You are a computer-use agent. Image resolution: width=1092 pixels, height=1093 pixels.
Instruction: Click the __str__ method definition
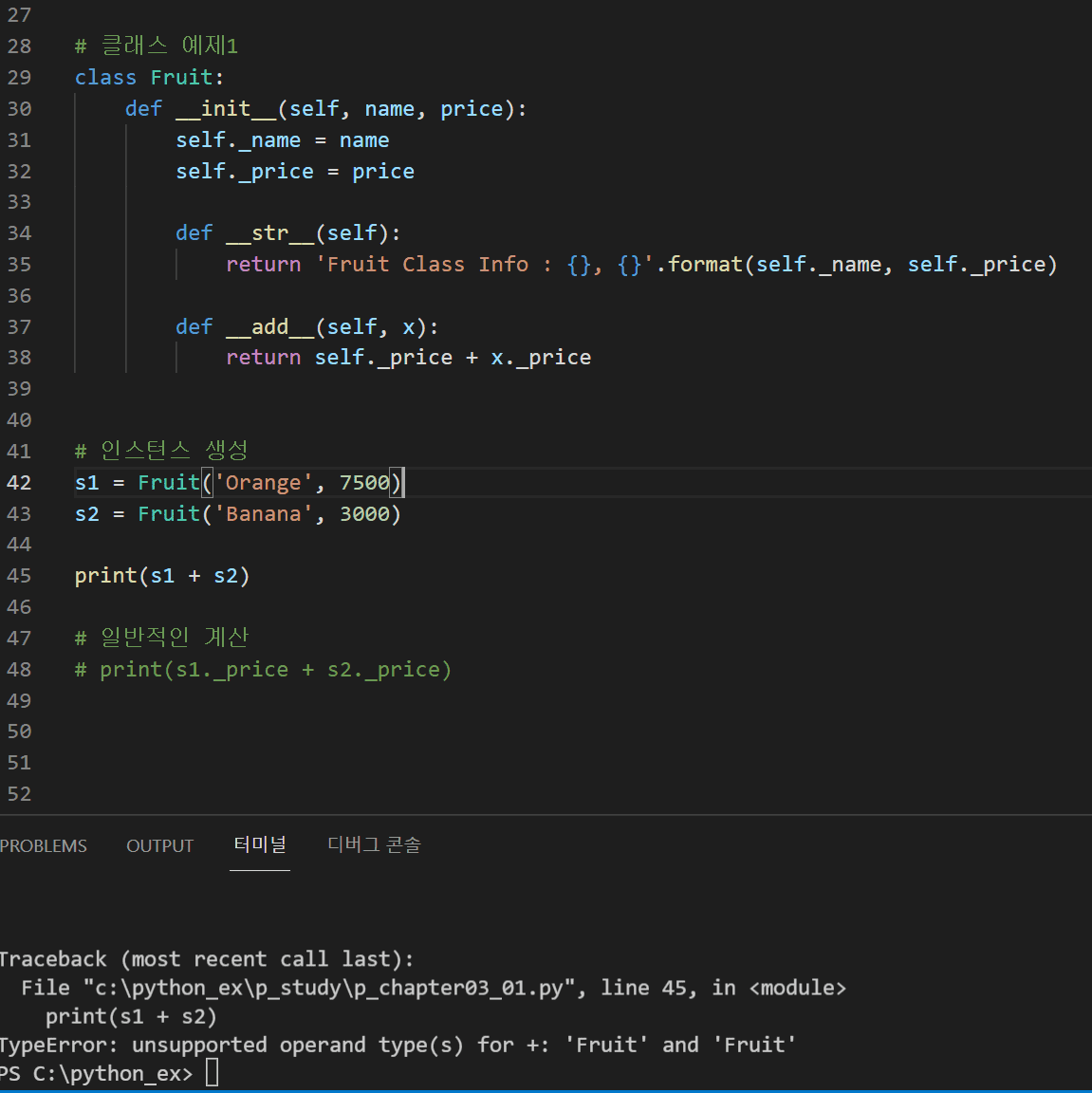click(x=269, y=233)
